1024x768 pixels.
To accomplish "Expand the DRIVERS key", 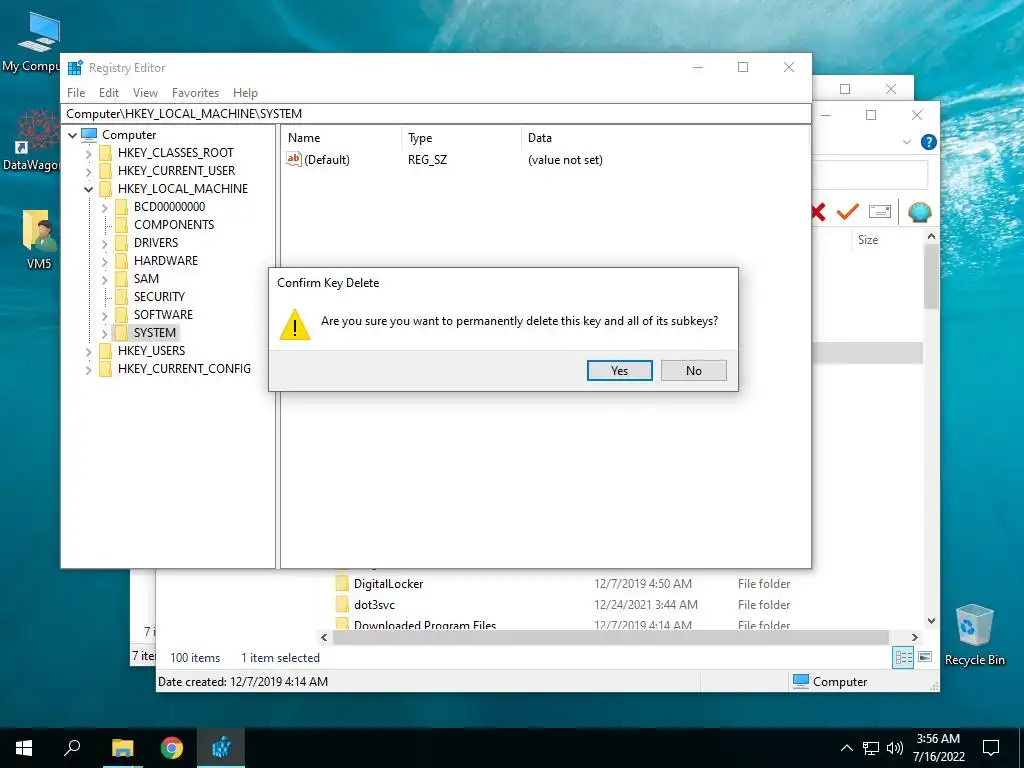I will click(104, 243).
